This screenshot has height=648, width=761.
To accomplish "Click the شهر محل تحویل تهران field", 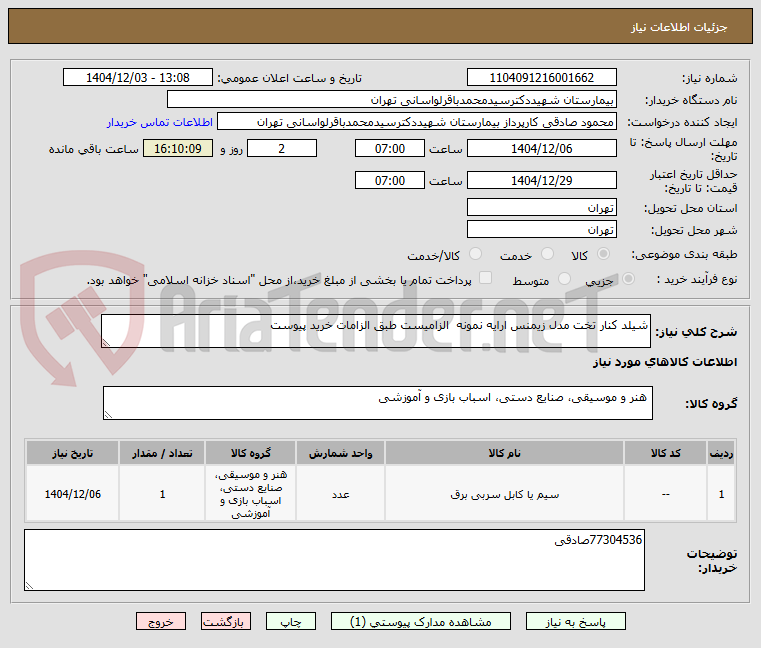I will click(x=542, y=230).
